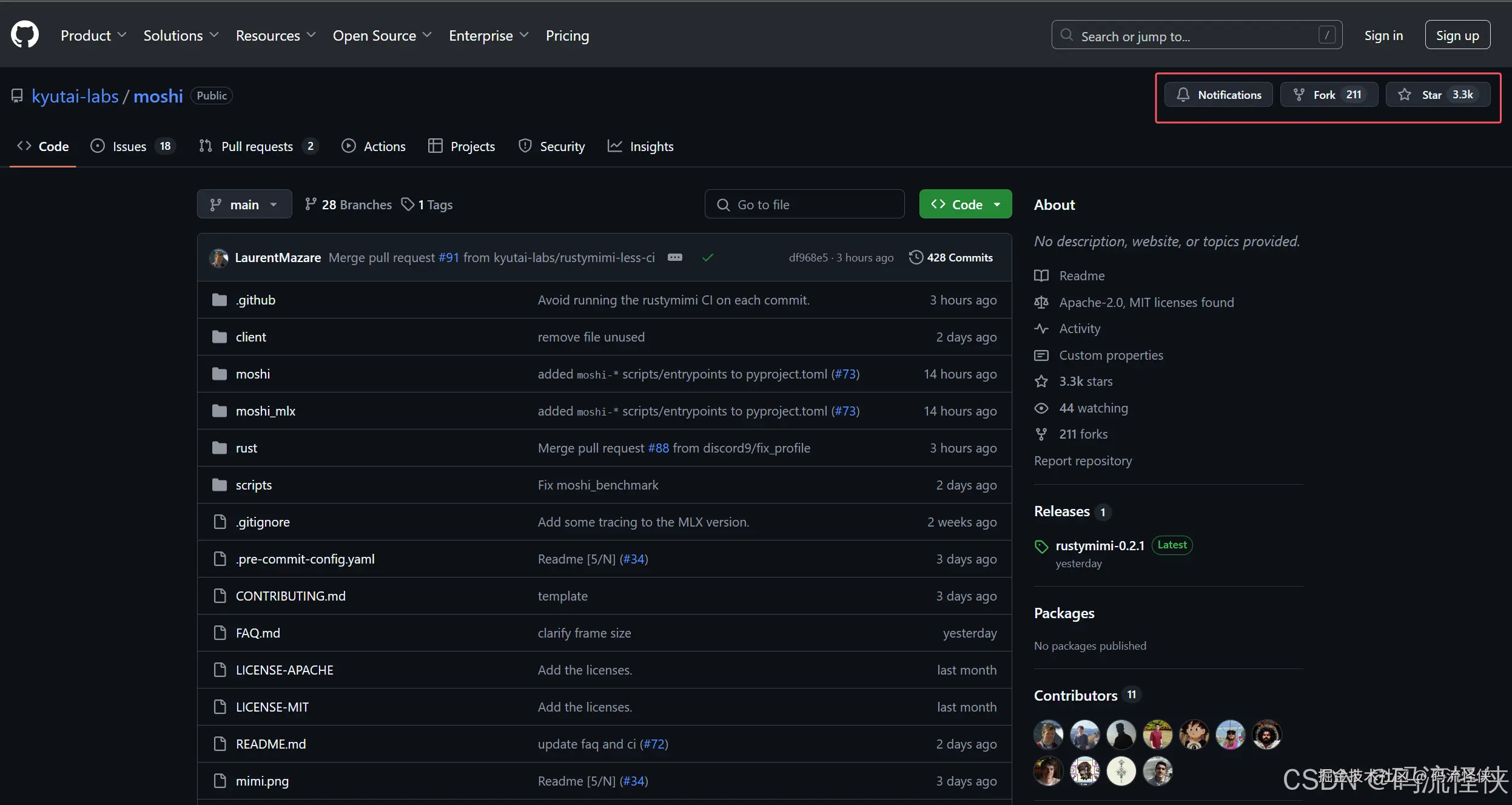Open the LICENSE-APACHE file
The height and width of the screenshot is (805, 1512).
pyautogui.click(x=284, y=670)
